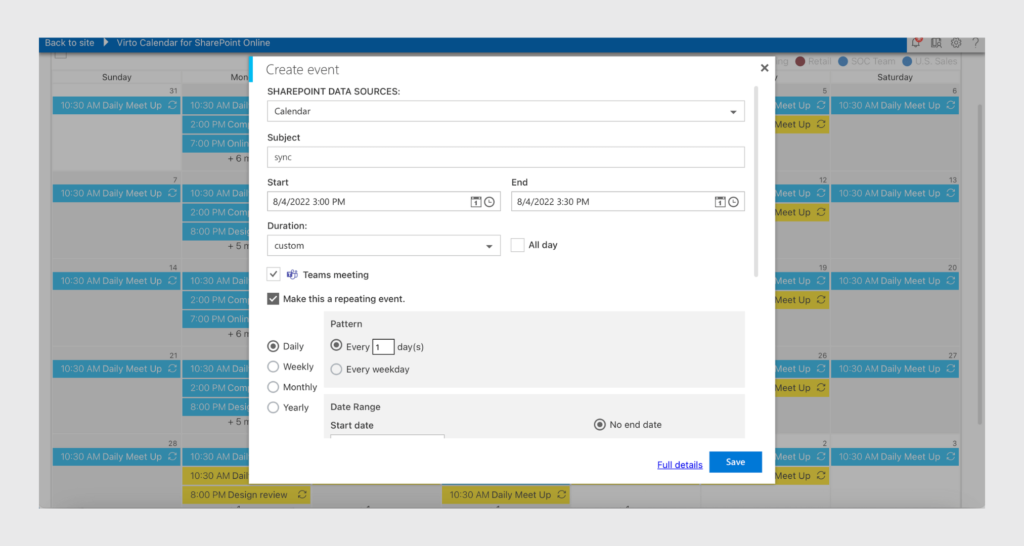
Task: Click the U.S. Sales blue legend dot
Action: tap(907, 61)
